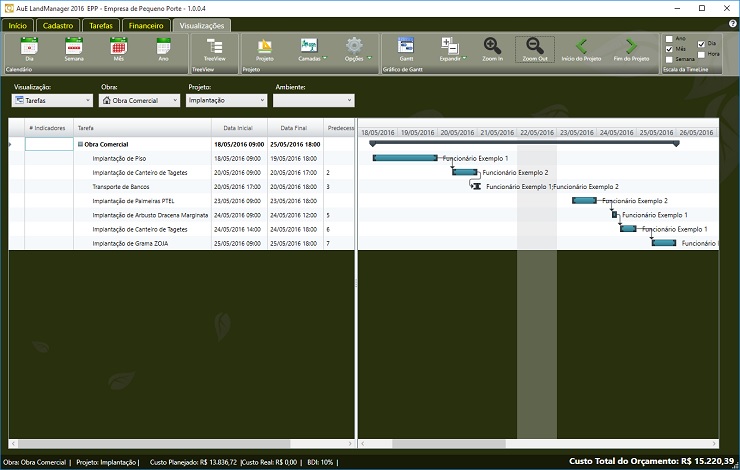This screenshot has height=470, width=740.
Task: Open the Projeto dropdown showing Implantação
Action: point(227,101)
